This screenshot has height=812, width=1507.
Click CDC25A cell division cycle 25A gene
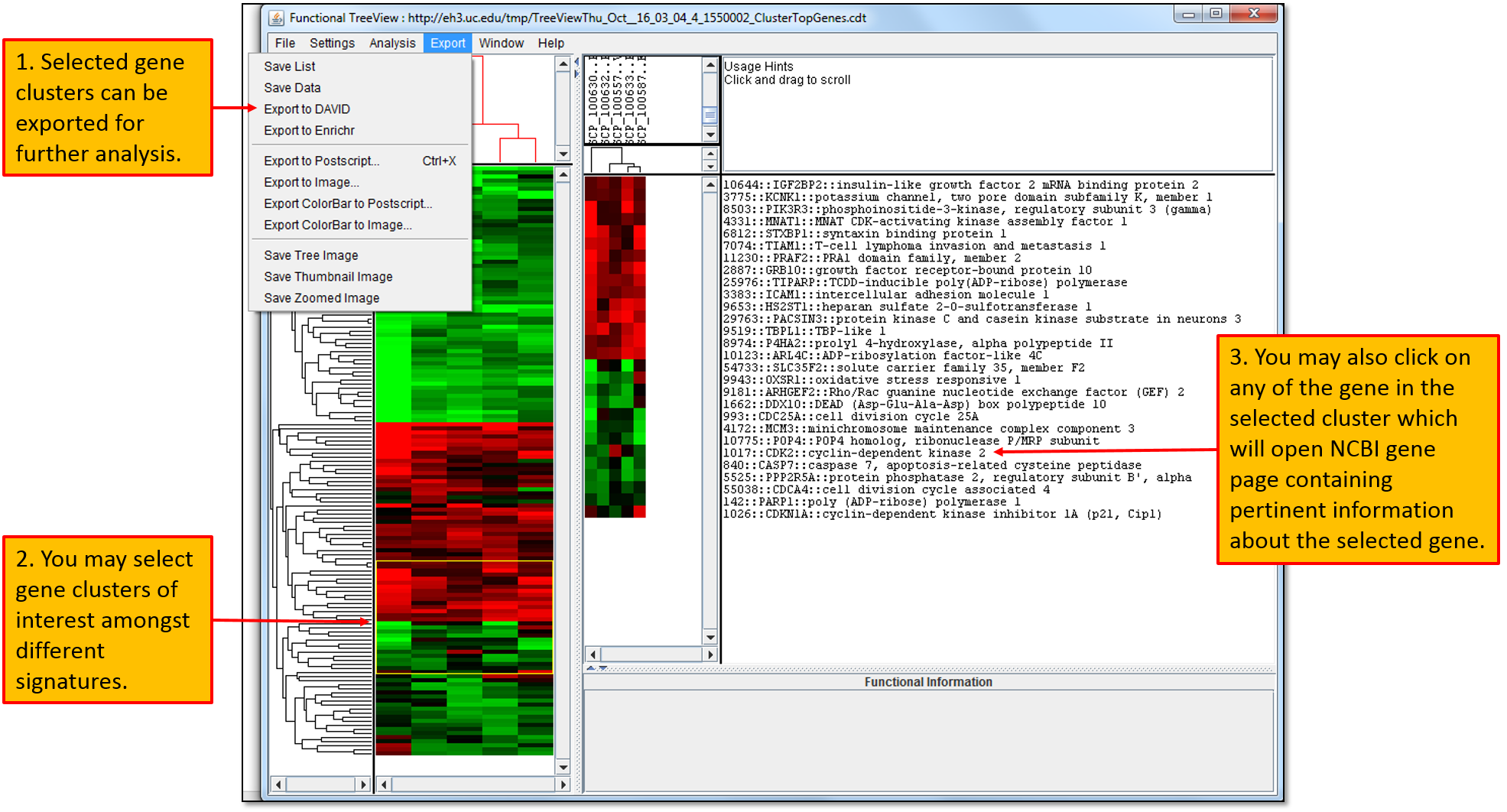(850, 417)
